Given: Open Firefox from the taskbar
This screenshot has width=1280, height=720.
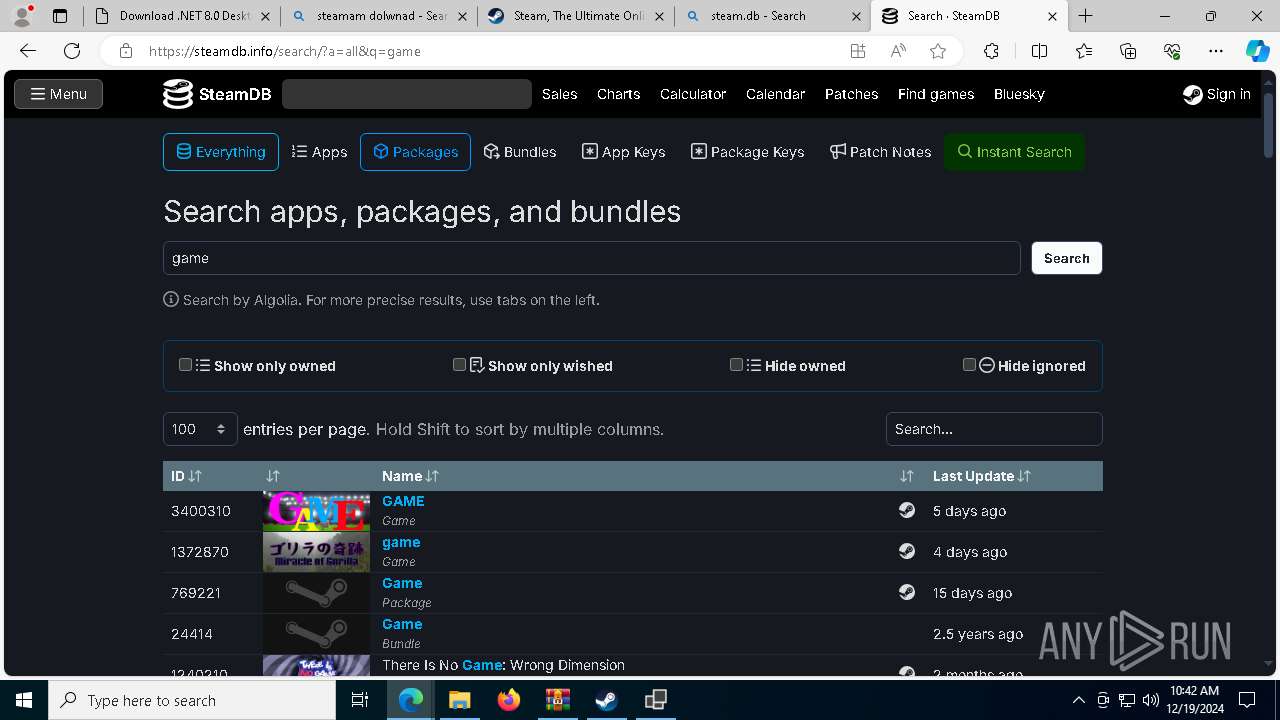Looking at the screenshot, I should pyautogui.click(x=509, y=700).
